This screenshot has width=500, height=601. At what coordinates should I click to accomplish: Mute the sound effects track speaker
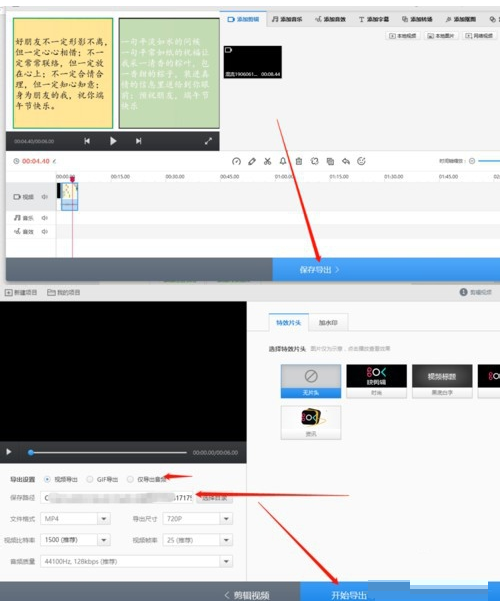[x=45, y=232]
